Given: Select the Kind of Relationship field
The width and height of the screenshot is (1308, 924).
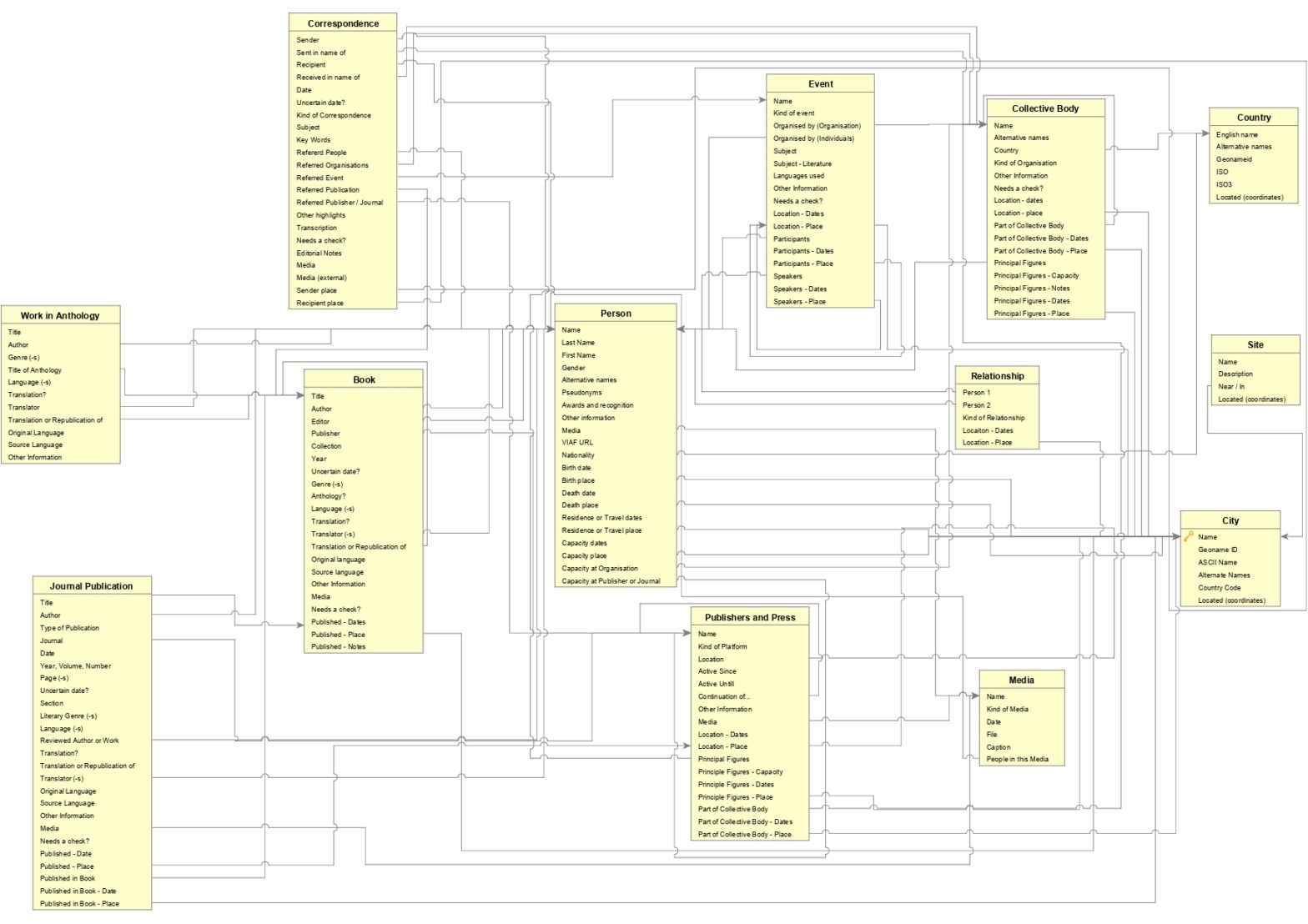Looking at the screenshot, I should click(x=994, y=418).
